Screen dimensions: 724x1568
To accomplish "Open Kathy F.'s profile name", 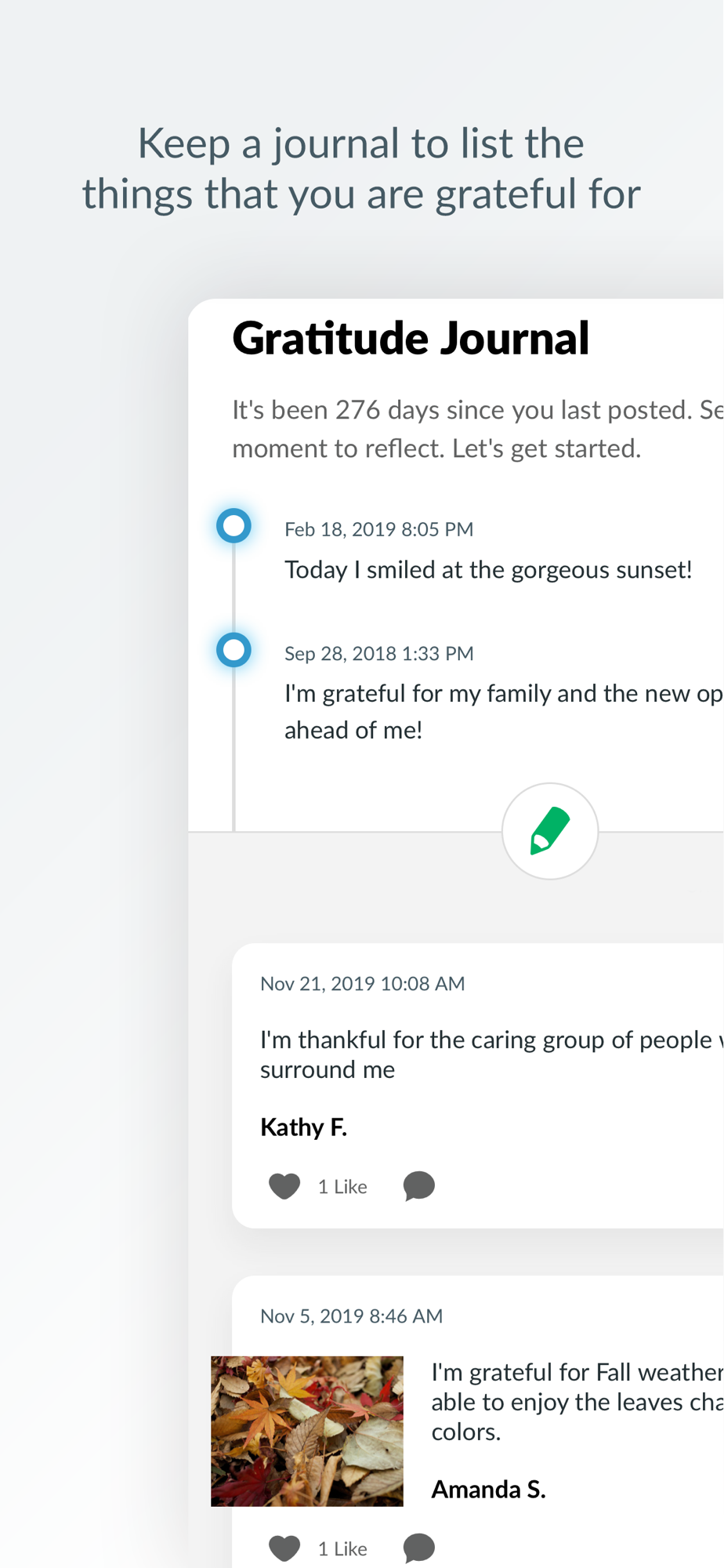I will click(x=303, y=1127).
